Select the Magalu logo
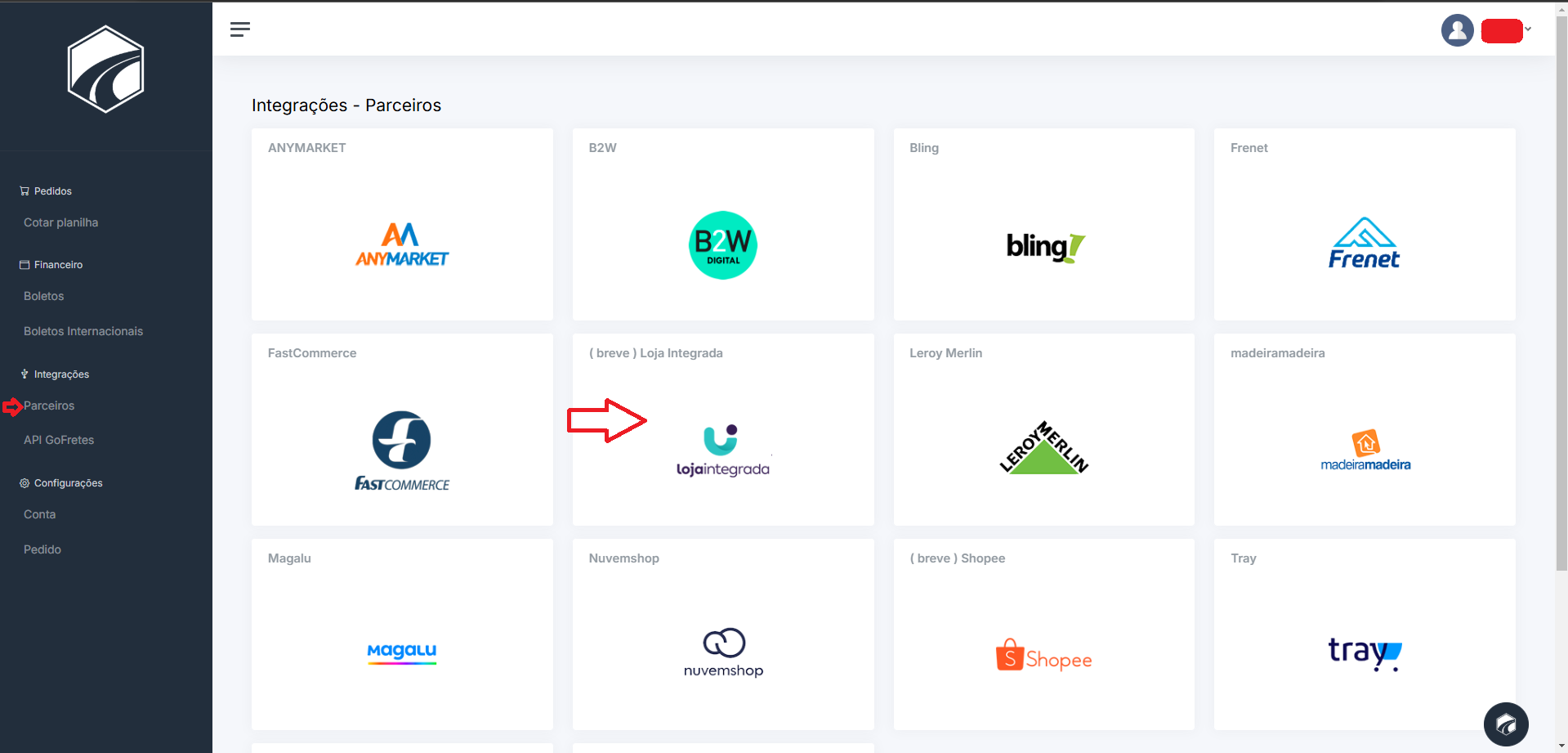Image resolution: width=1568 pixels, height=753 pixels. pos(402,652)
